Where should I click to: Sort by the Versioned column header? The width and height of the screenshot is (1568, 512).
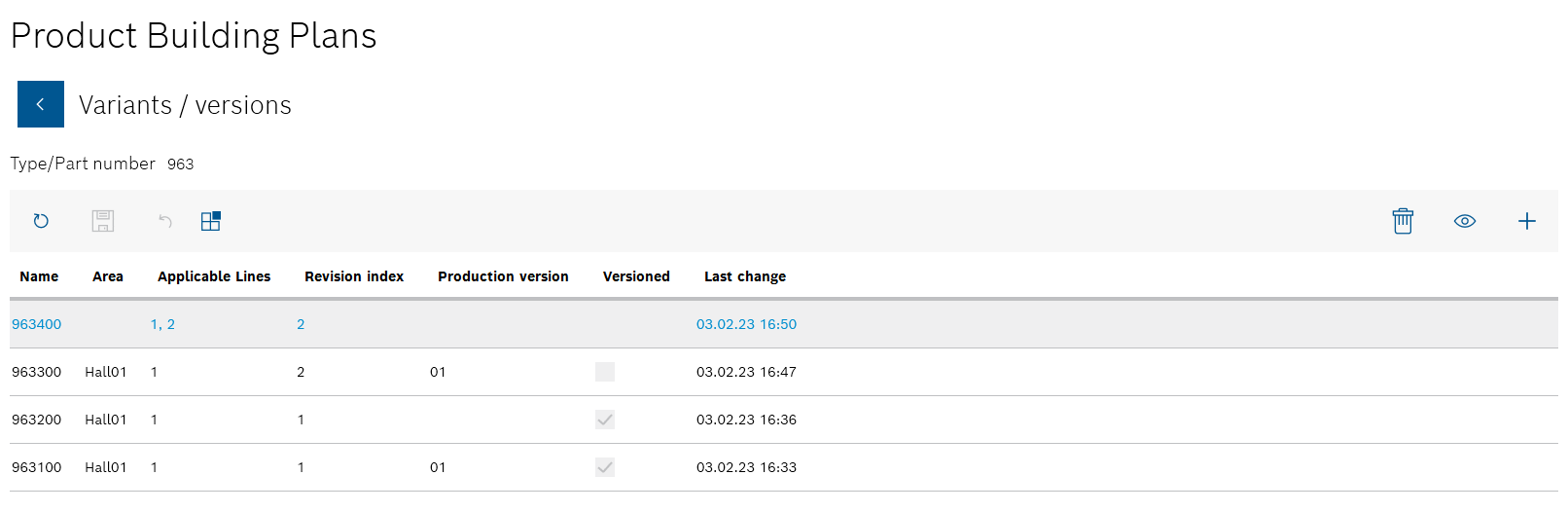[x=636, y=276]
